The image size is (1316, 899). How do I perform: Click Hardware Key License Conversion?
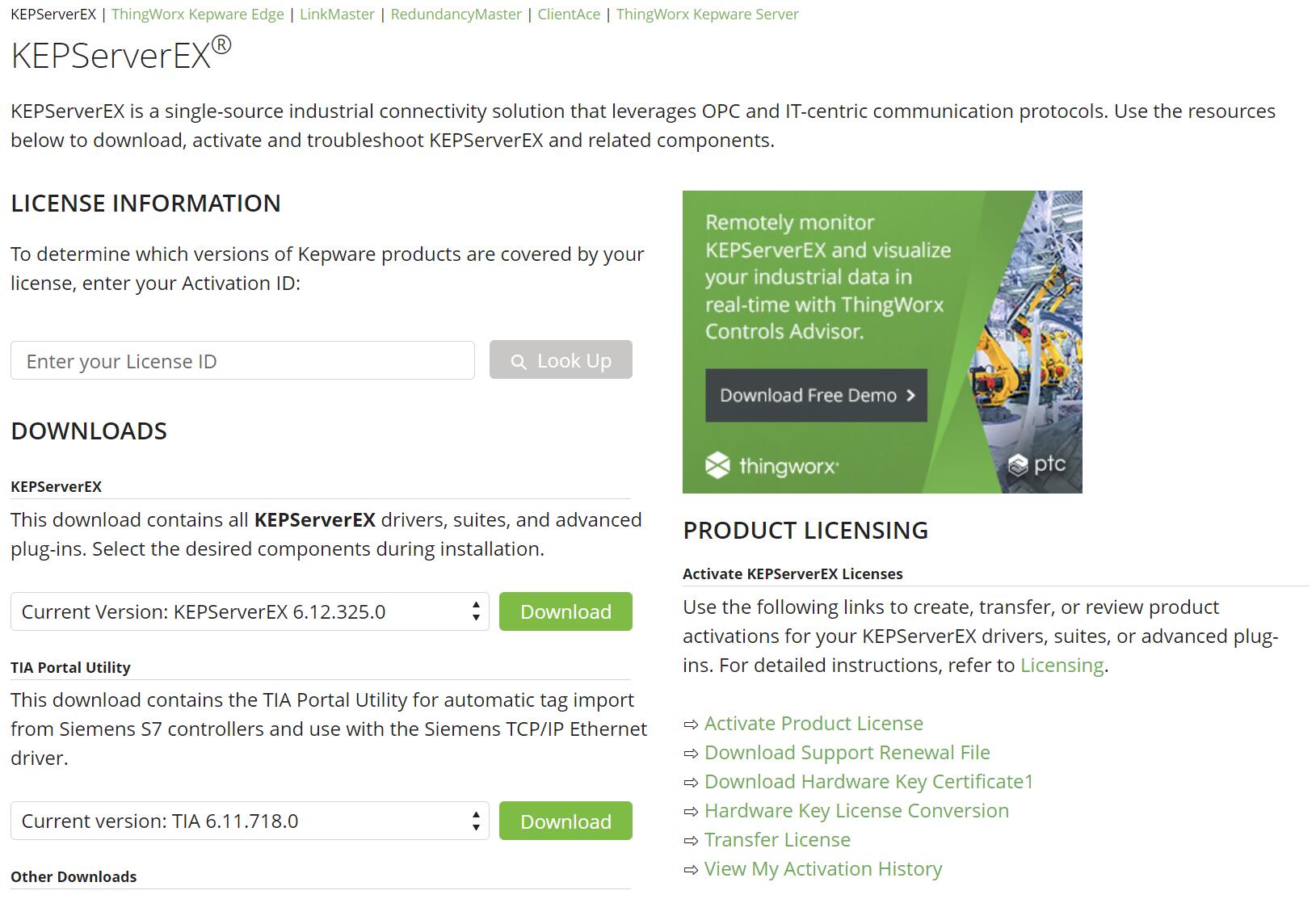pyautogui.click(x=856, y=811)
